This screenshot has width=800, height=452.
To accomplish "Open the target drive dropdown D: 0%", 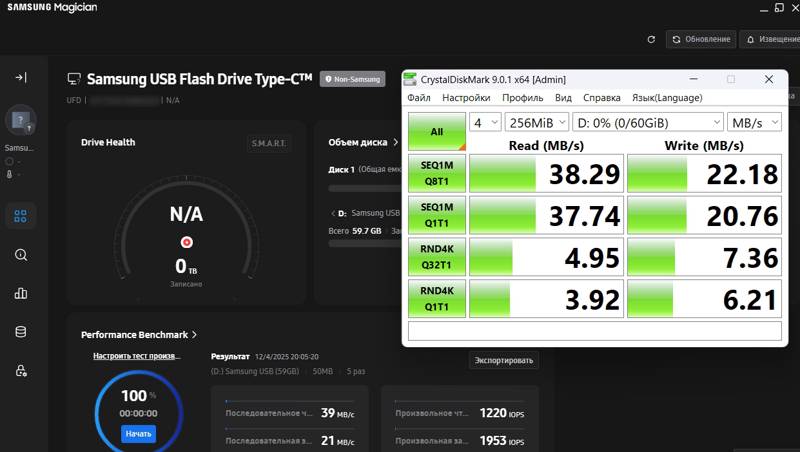I will (x=647, y=122).
